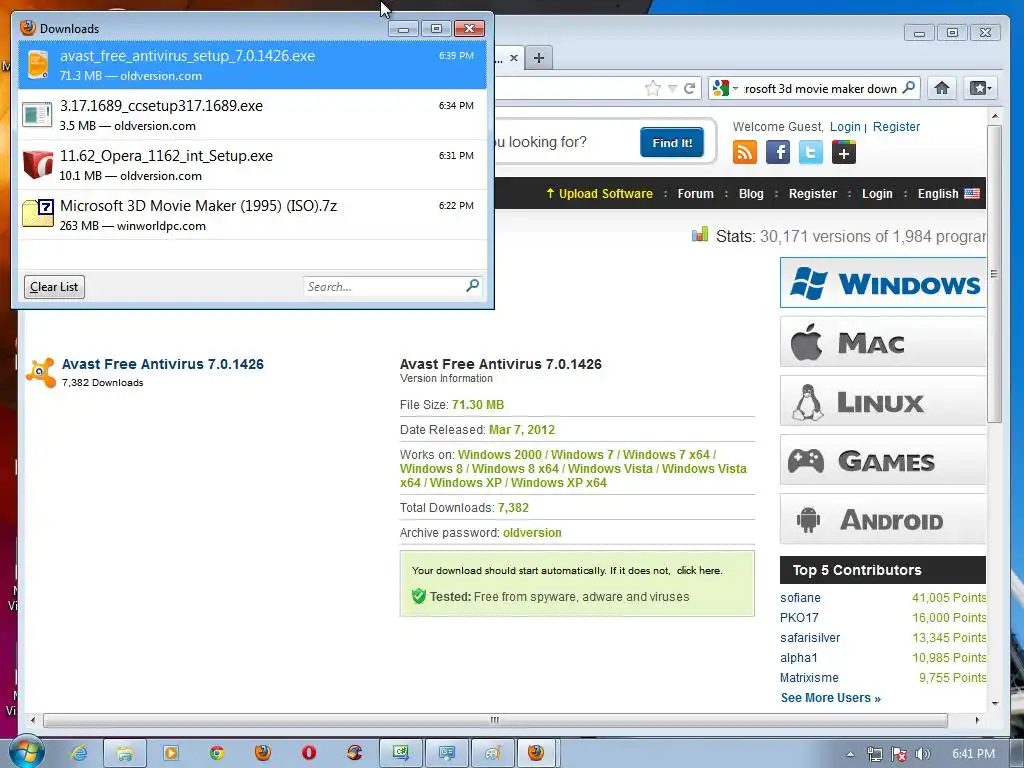
Task: Open Windows Explorer from the taskbar
Action: [x=125, y=753]
